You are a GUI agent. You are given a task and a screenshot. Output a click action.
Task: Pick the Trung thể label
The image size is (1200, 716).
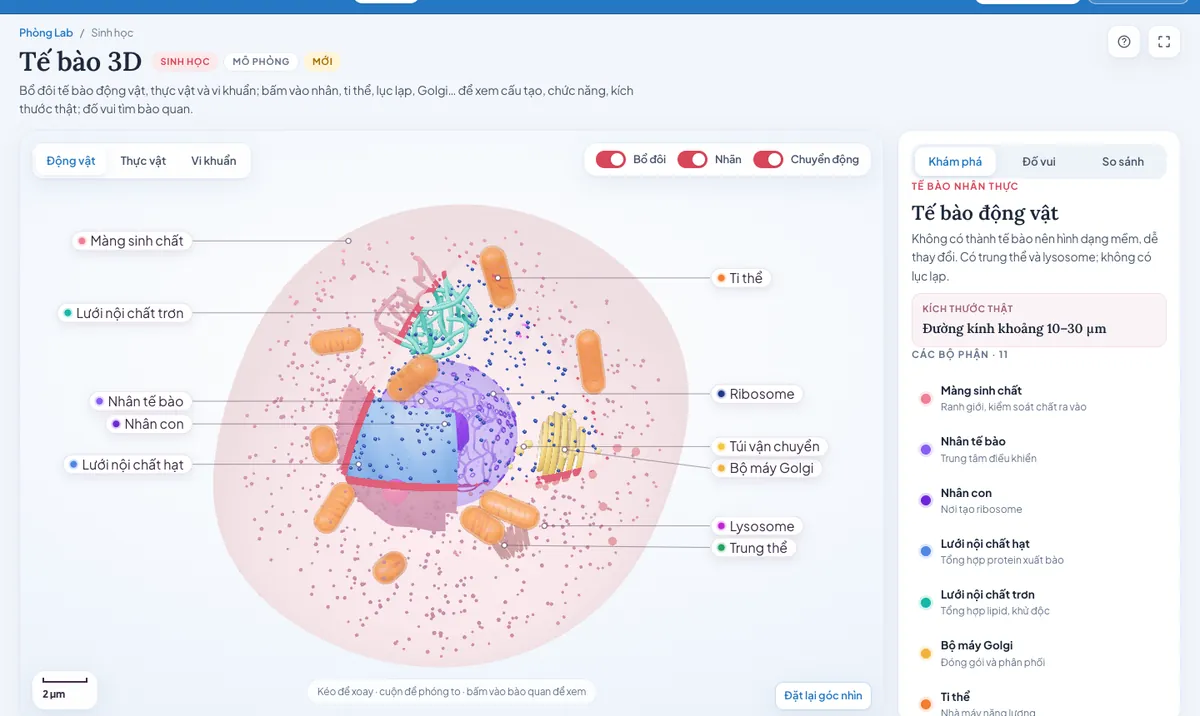point(753,548)
